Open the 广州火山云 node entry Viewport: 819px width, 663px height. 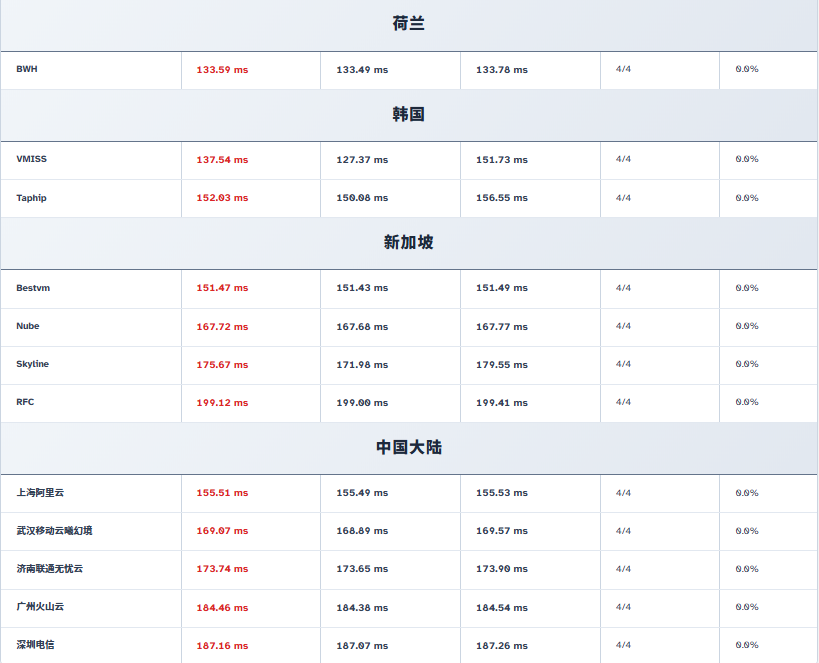(40, 607)
